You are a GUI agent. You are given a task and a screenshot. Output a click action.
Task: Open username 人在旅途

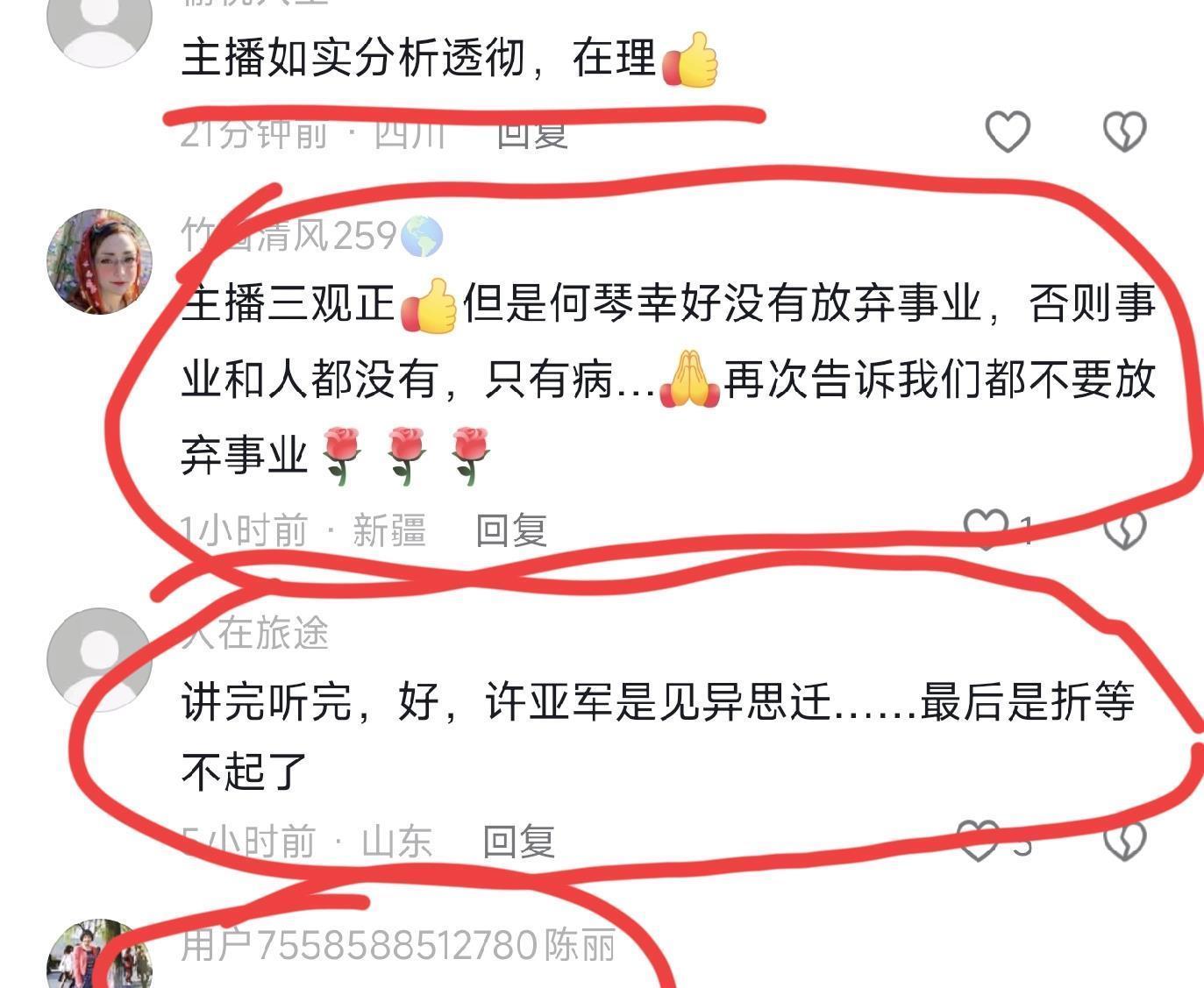click(x=255, y=632)
